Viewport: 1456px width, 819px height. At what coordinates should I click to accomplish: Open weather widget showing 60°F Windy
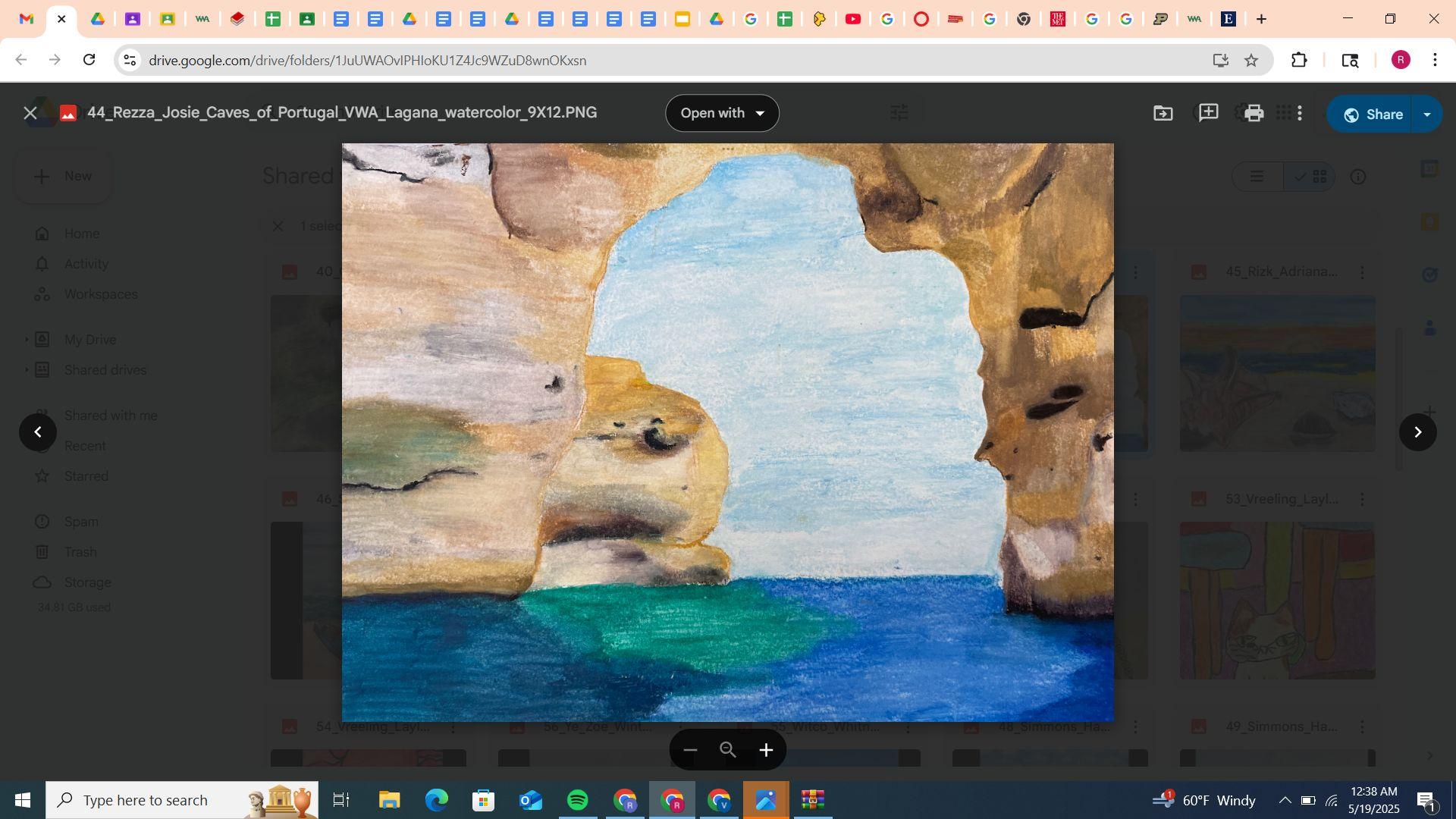[x=1204, y=800]
